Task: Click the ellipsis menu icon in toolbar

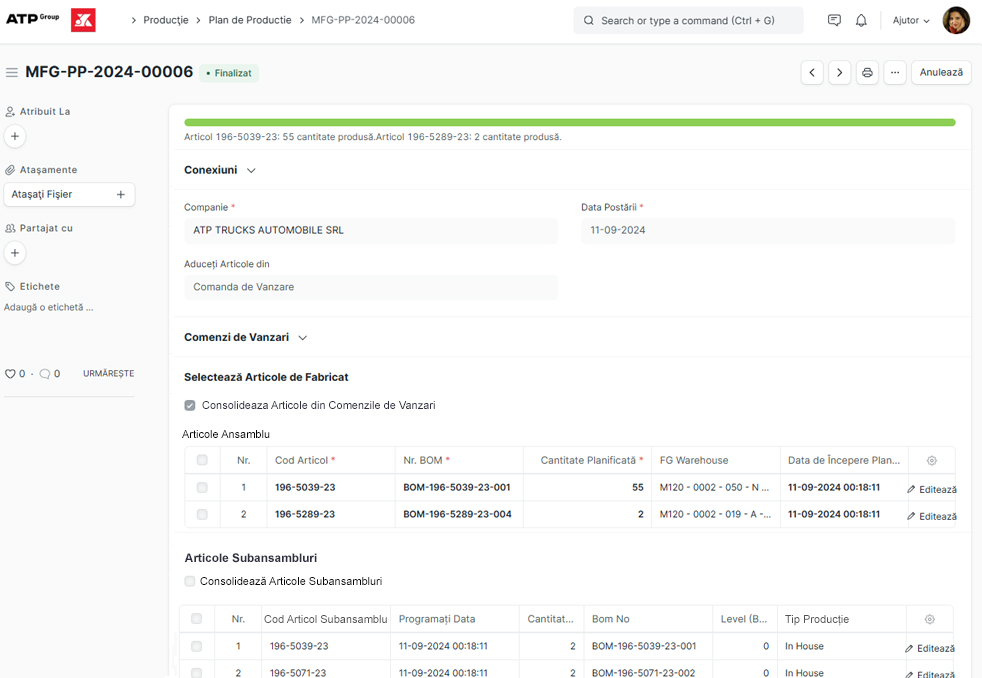Action: pos(894,72)
